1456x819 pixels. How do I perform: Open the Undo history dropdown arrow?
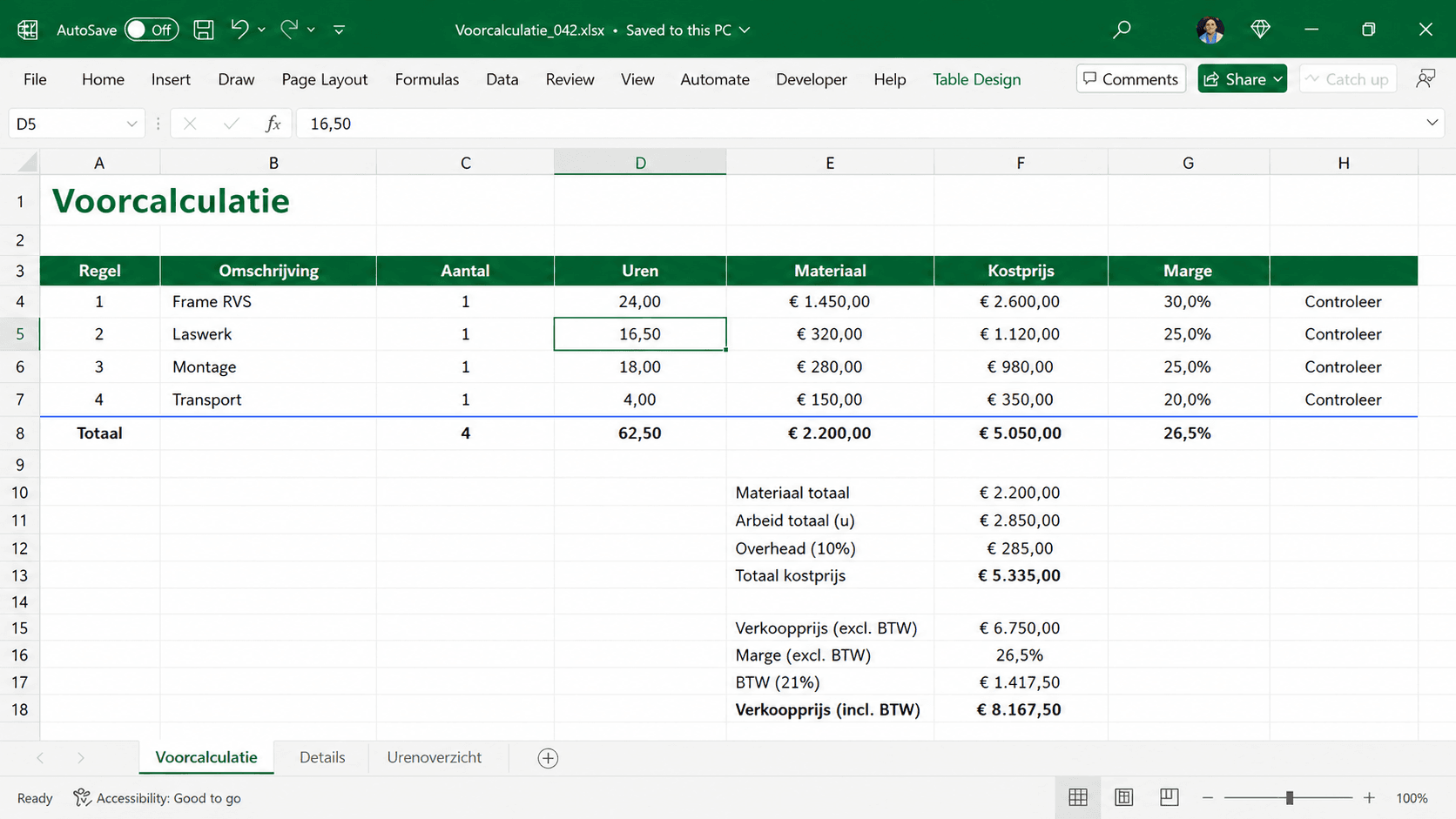click(x=261, y=30)
